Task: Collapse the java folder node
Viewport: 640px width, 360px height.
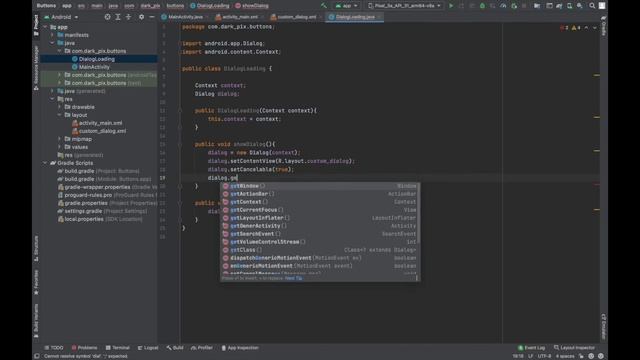Action: 52,43
